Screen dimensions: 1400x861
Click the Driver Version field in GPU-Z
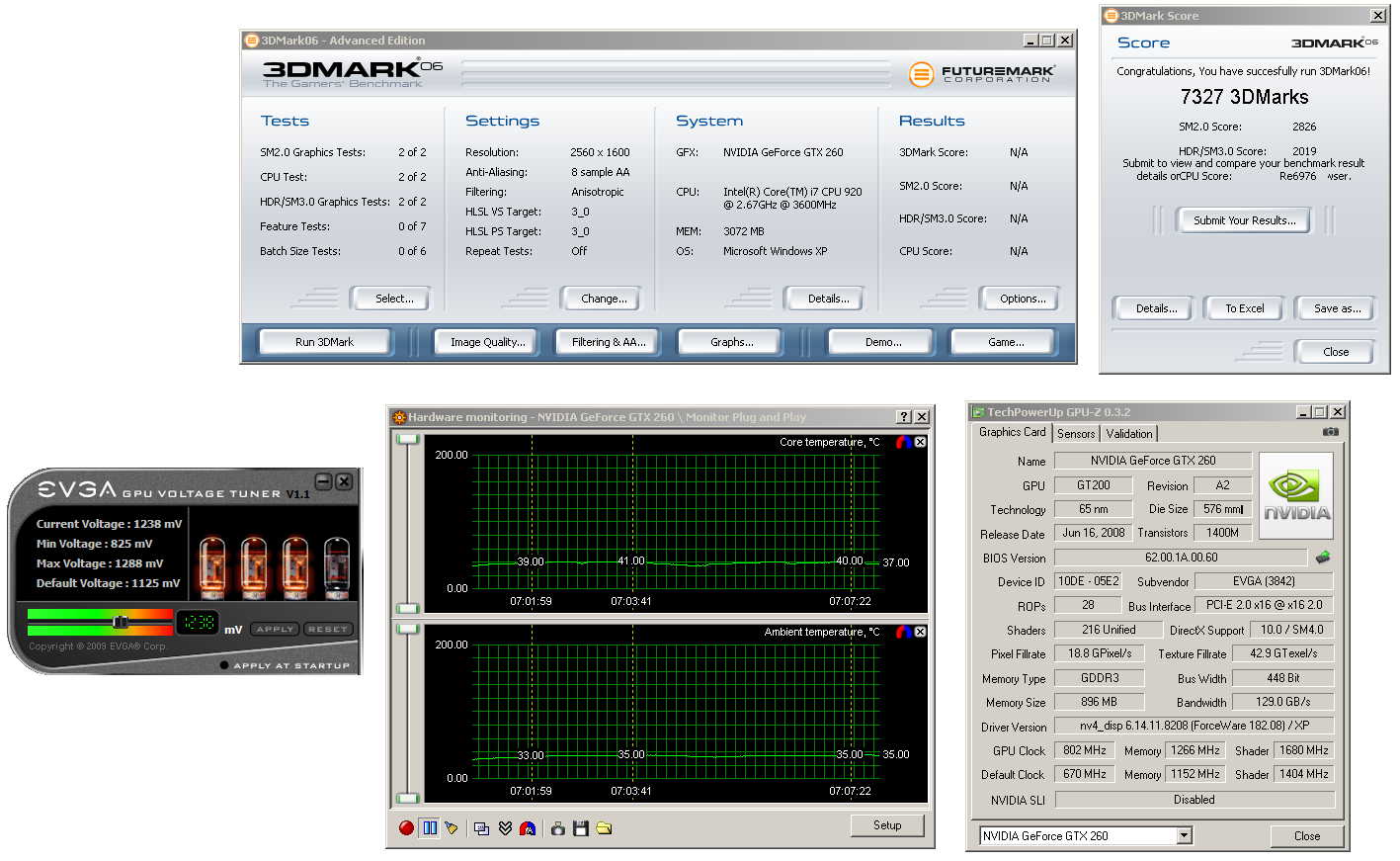[x=1194, y=726]
